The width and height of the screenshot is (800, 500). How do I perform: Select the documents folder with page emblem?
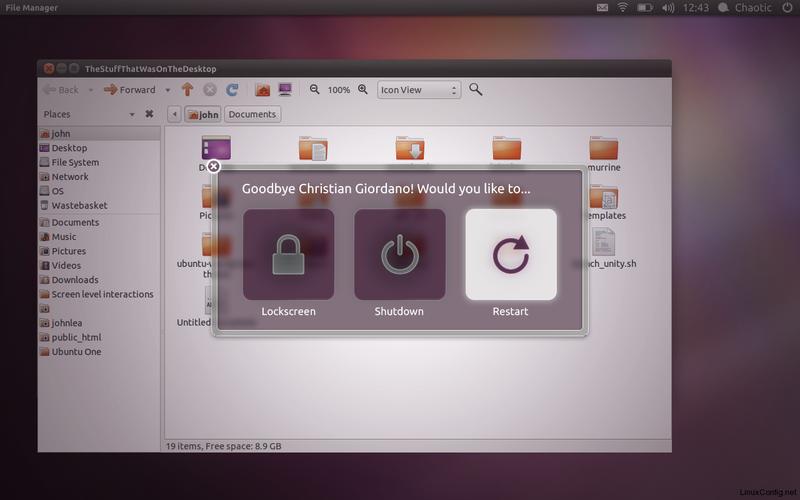(313, 148)
